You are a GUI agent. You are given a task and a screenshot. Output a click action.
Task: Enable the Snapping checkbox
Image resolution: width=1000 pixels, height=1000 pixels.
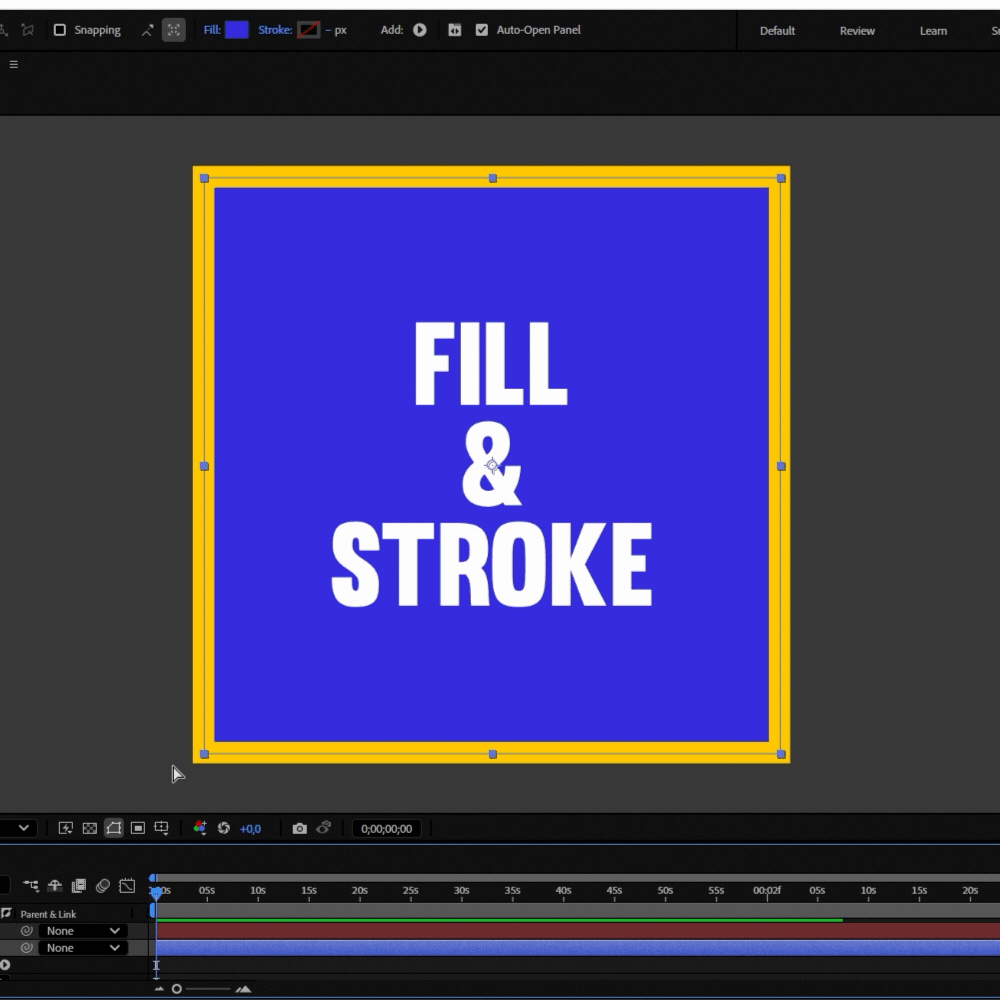(x=59, y=30)
